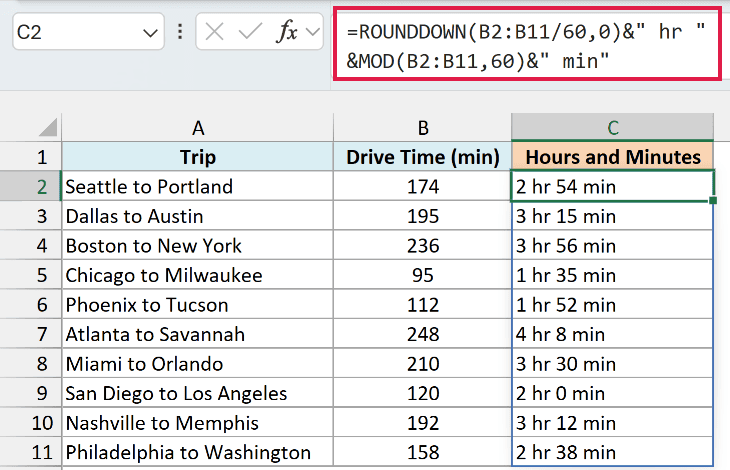
Task: Select row 4 header
Action: pyautogui.click(x=31, y=245)
